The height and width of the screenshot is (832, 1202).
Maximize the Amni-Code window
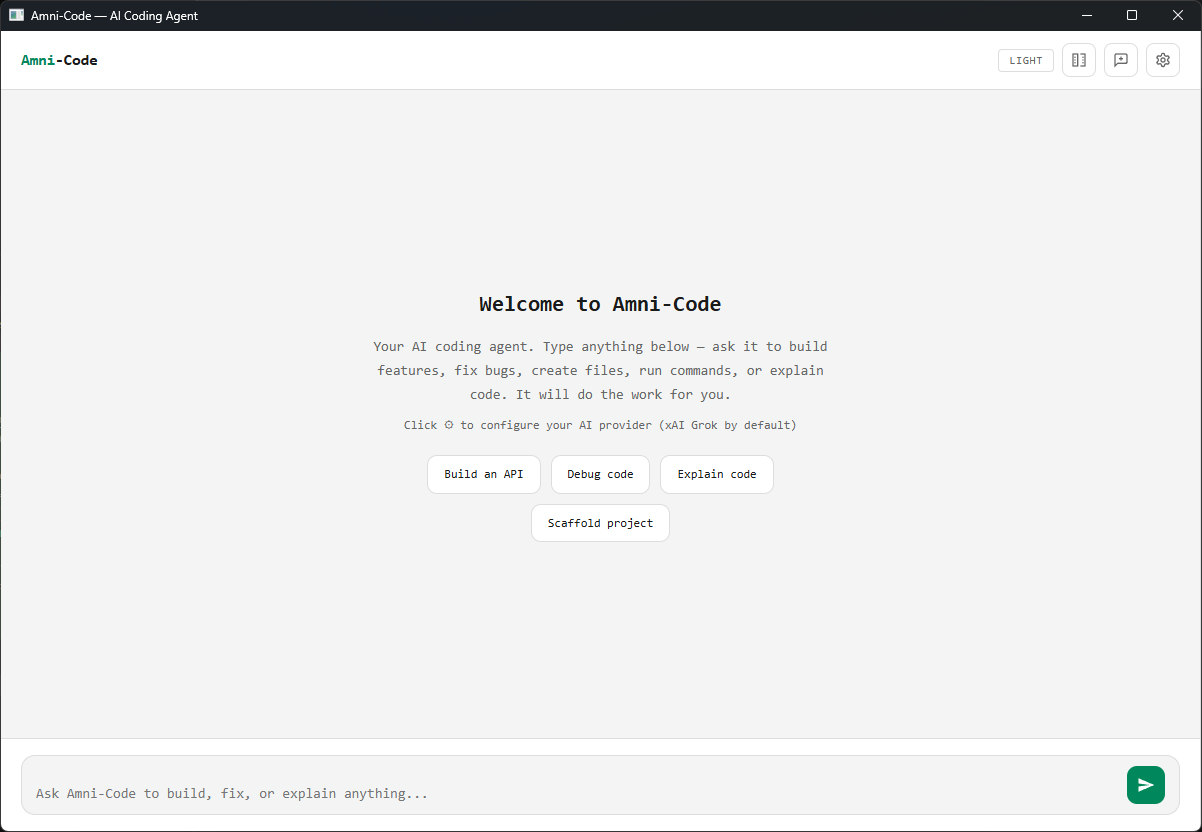1131,15
